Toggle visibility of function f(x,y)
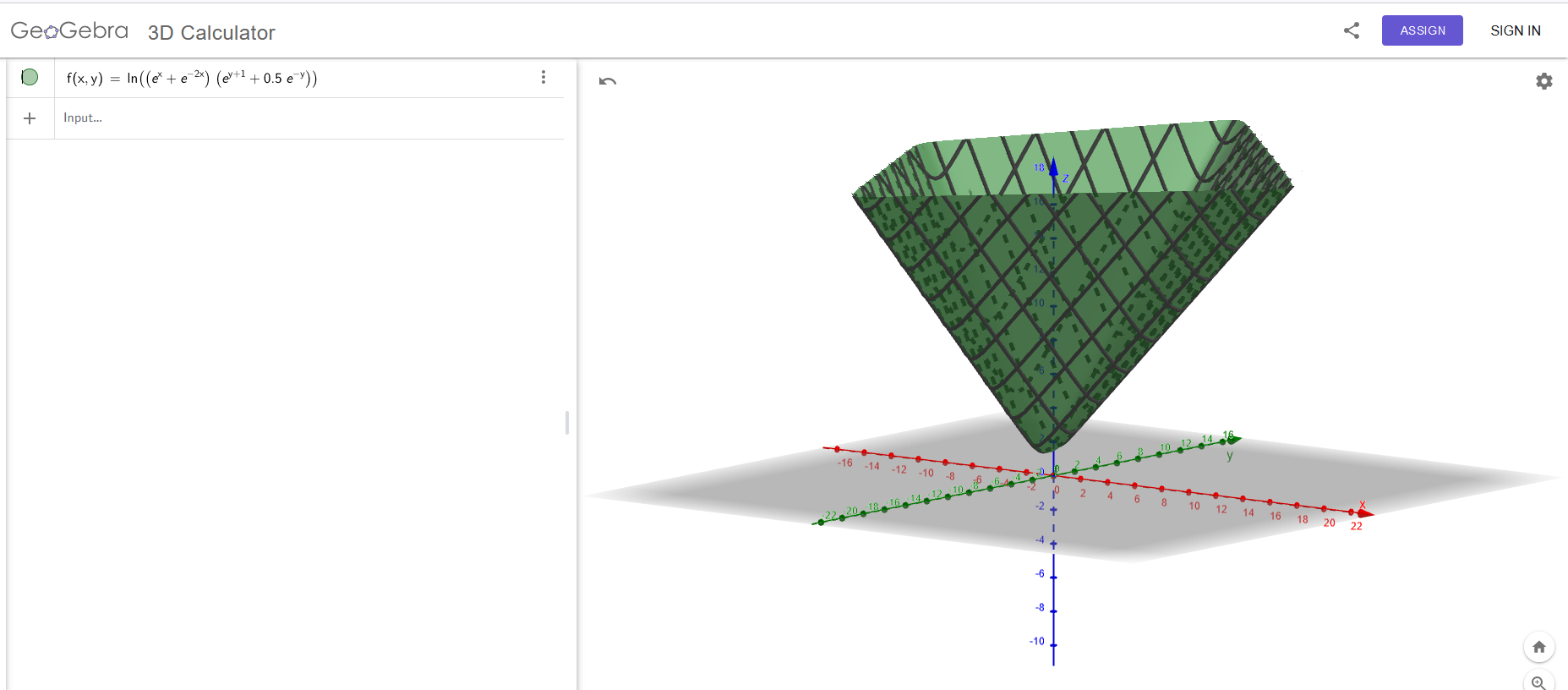 [x=30, y=78]
